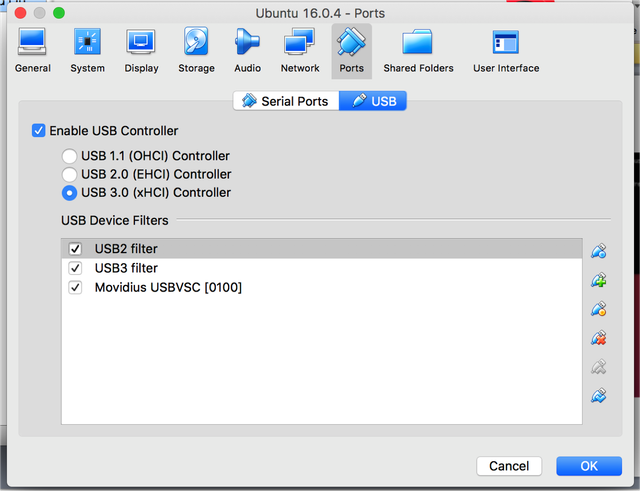Add a new empty USB filter

(598, 251)
